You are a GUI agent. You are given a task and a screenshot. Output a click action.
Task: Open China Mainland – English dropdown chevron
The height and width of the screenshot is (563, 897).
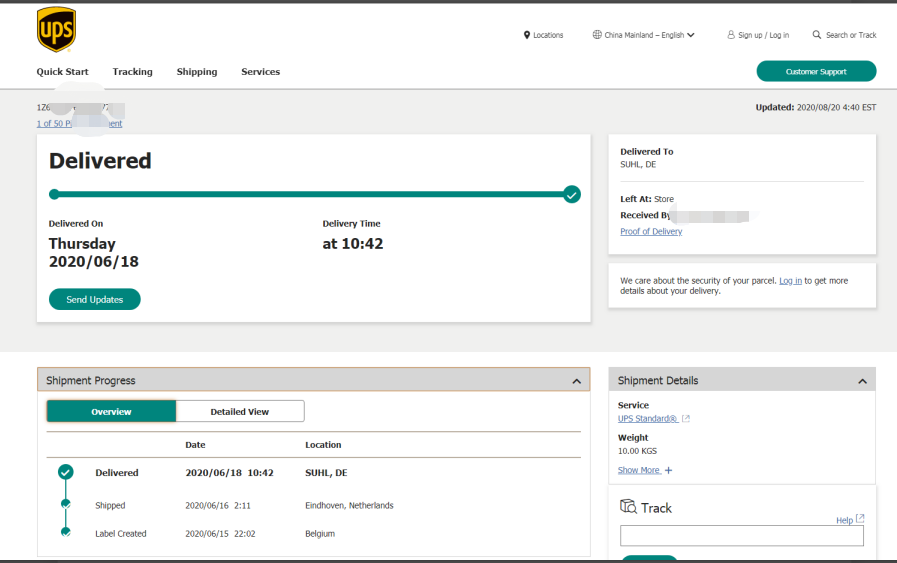tap(691, 35)
